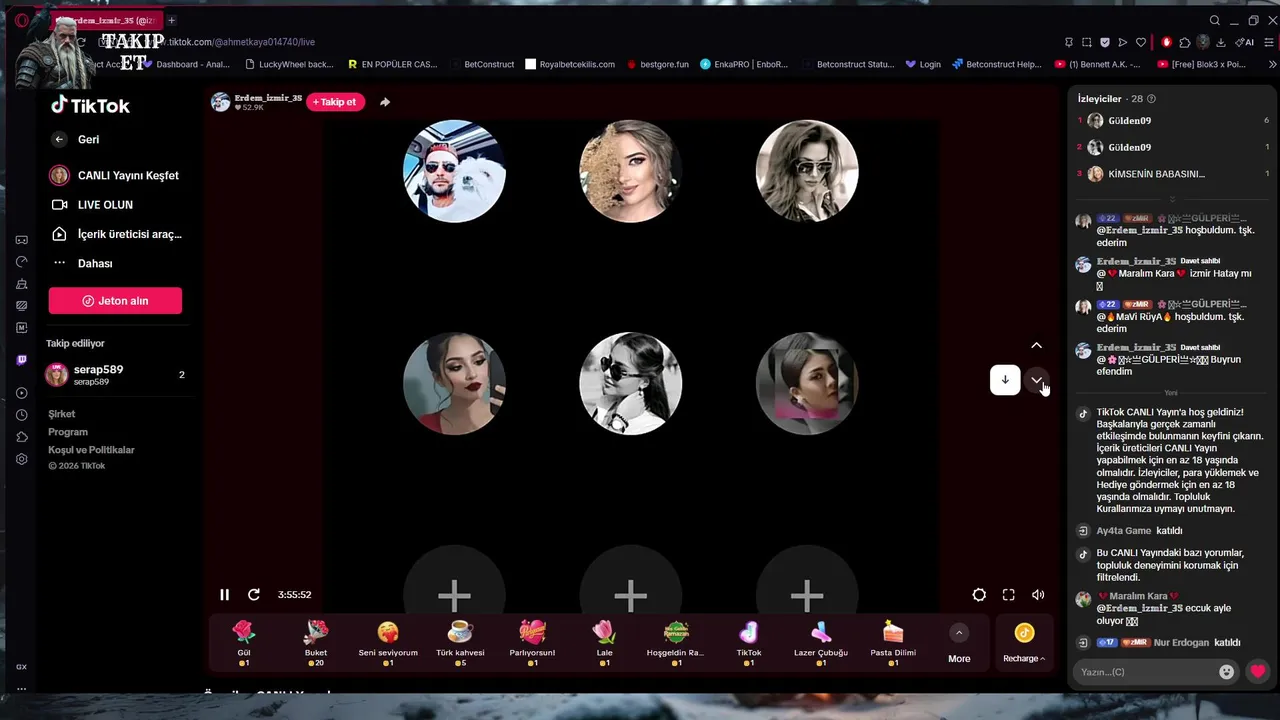Send the Türk kahvesi gift
1280x720 pixels.
coord(460,642)
